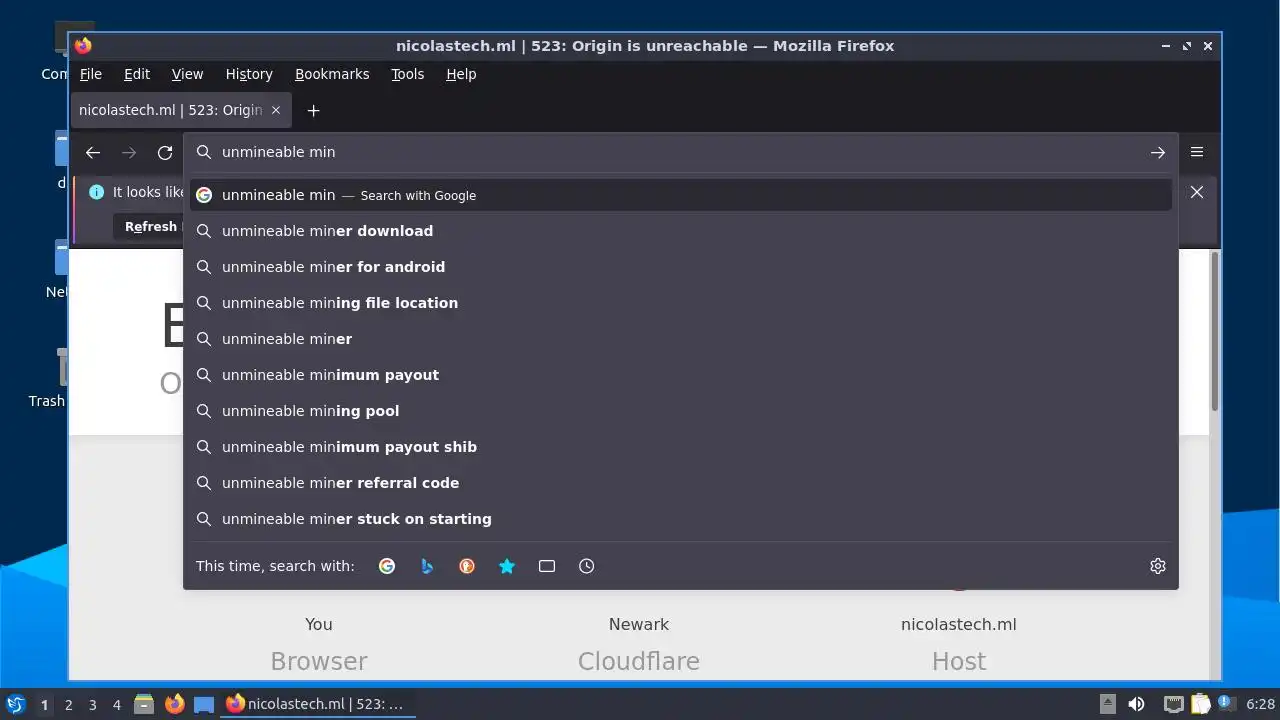Image resolution: width=1280 pixels, height=720 pixels.
Task: Pick suggestion 'unmineable miner referral code'
Action: click(680, 483)
